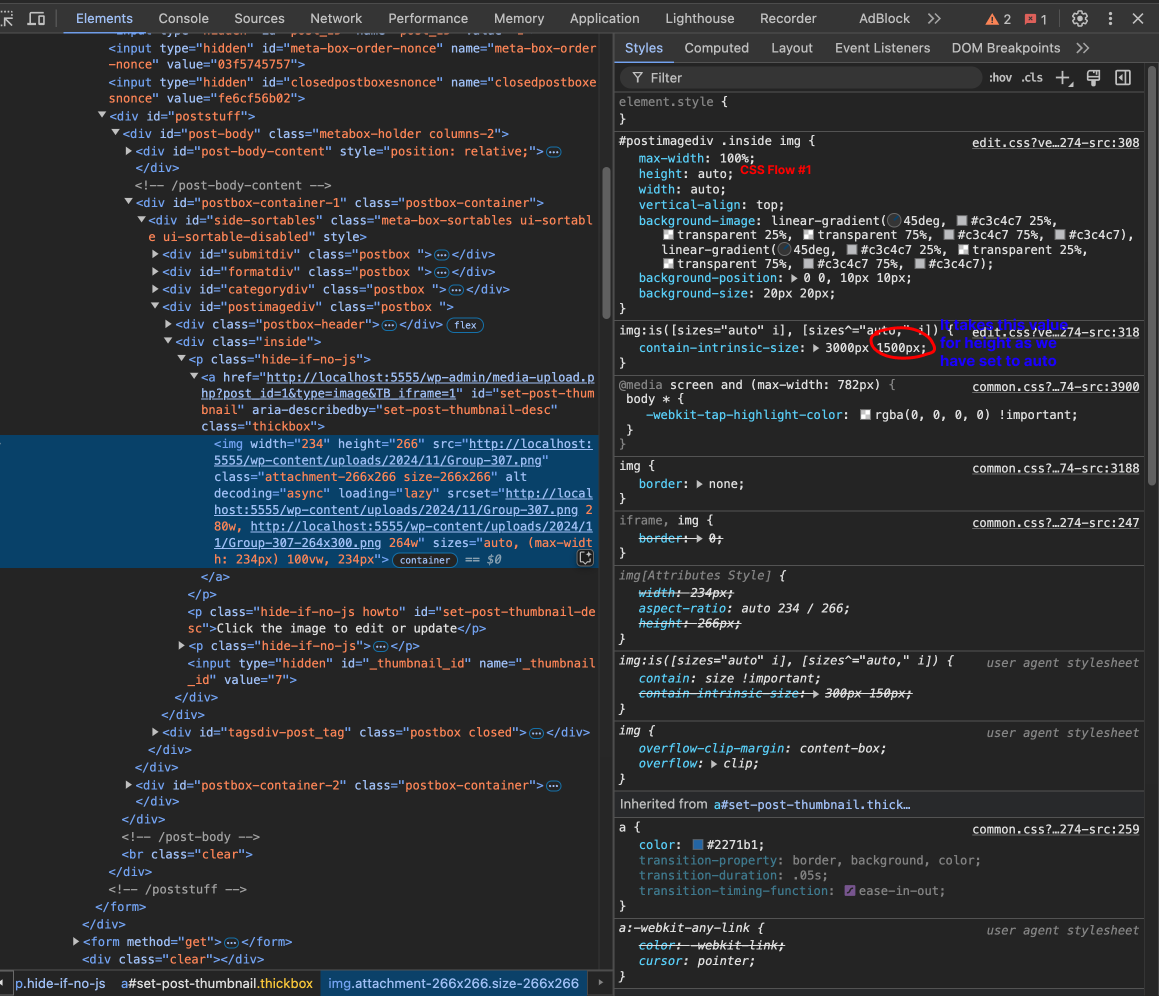Toggle the .cls element classes panel
The height and width of the screenshot is (996, 1159).
coord(1031,78)
